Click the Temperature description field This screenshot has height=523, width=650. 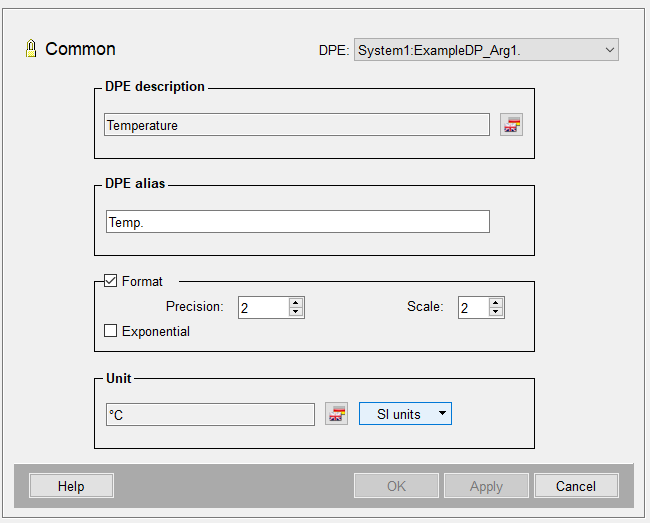(297, 125)
